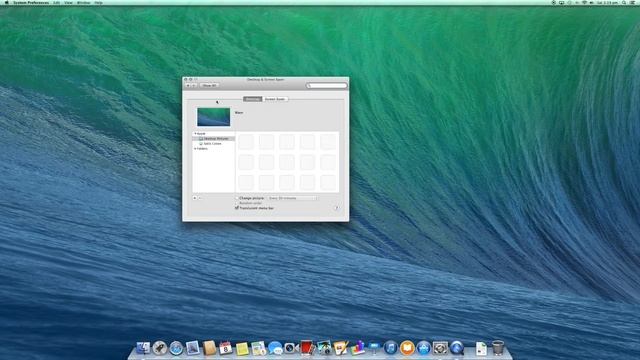640x360 pixels.
Task: Open Spotlight search in menu bar
Action: (x=624, y=2)
